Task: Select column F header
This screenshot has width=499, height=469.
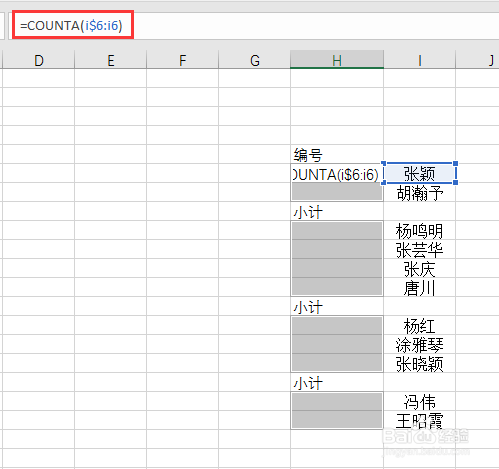Action: (183, 60)
